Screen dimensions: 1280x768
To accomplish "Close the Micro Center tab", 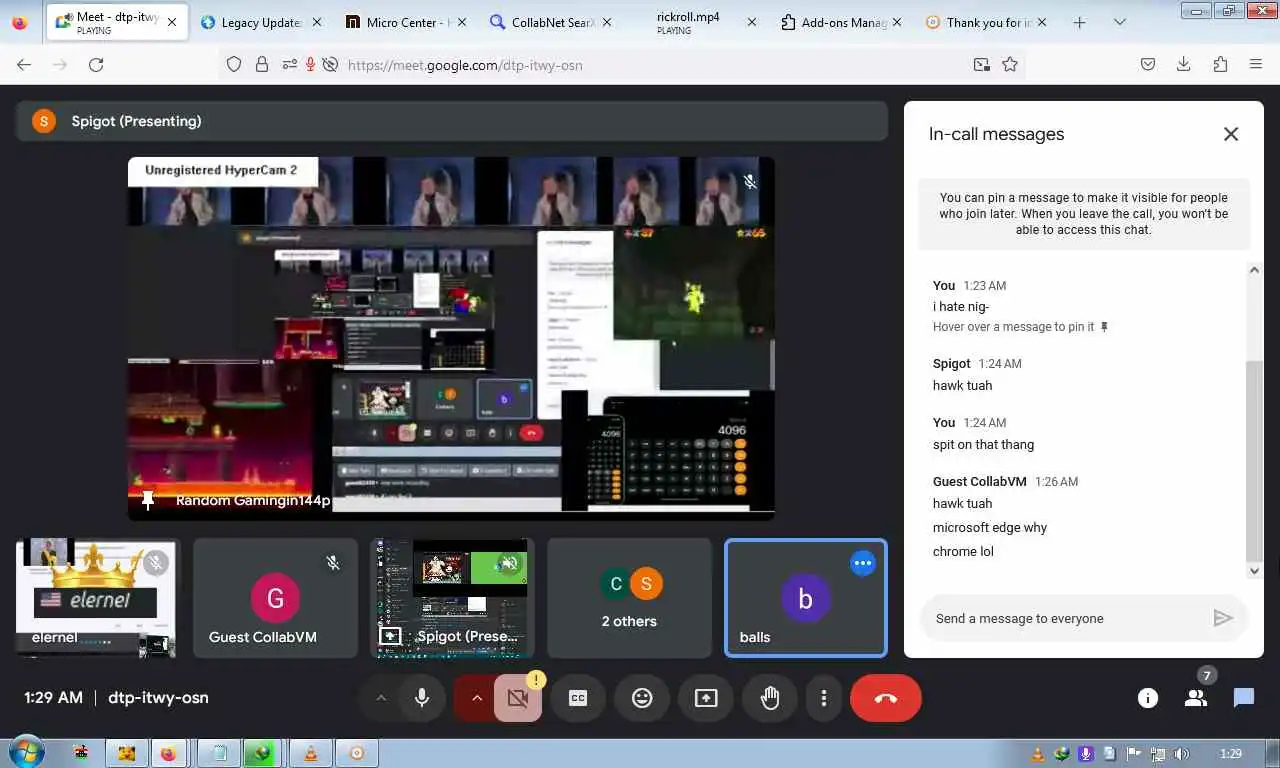I will tap(462, 22).
